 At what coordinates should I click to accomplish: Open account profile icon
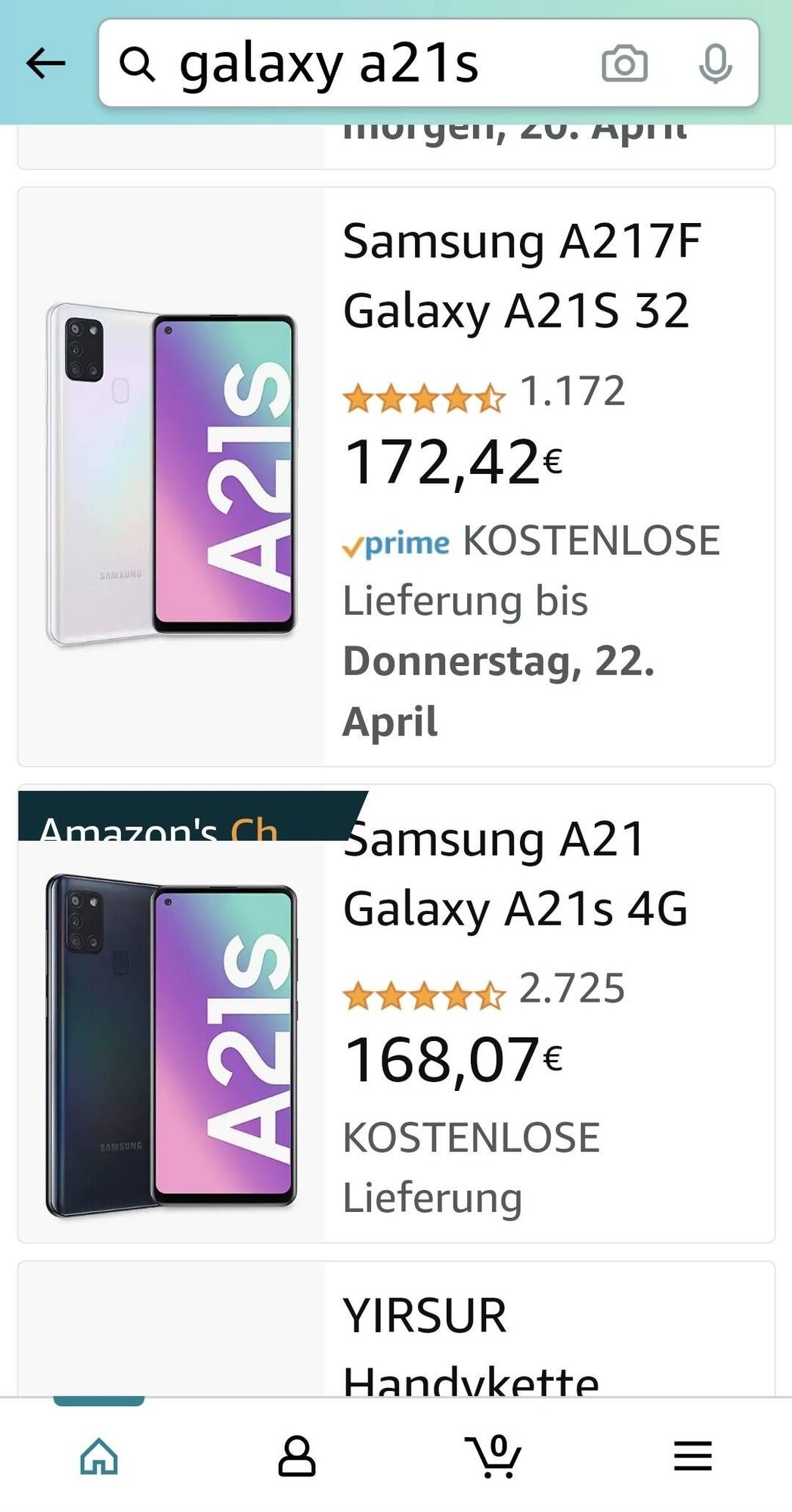(296, 1456)
